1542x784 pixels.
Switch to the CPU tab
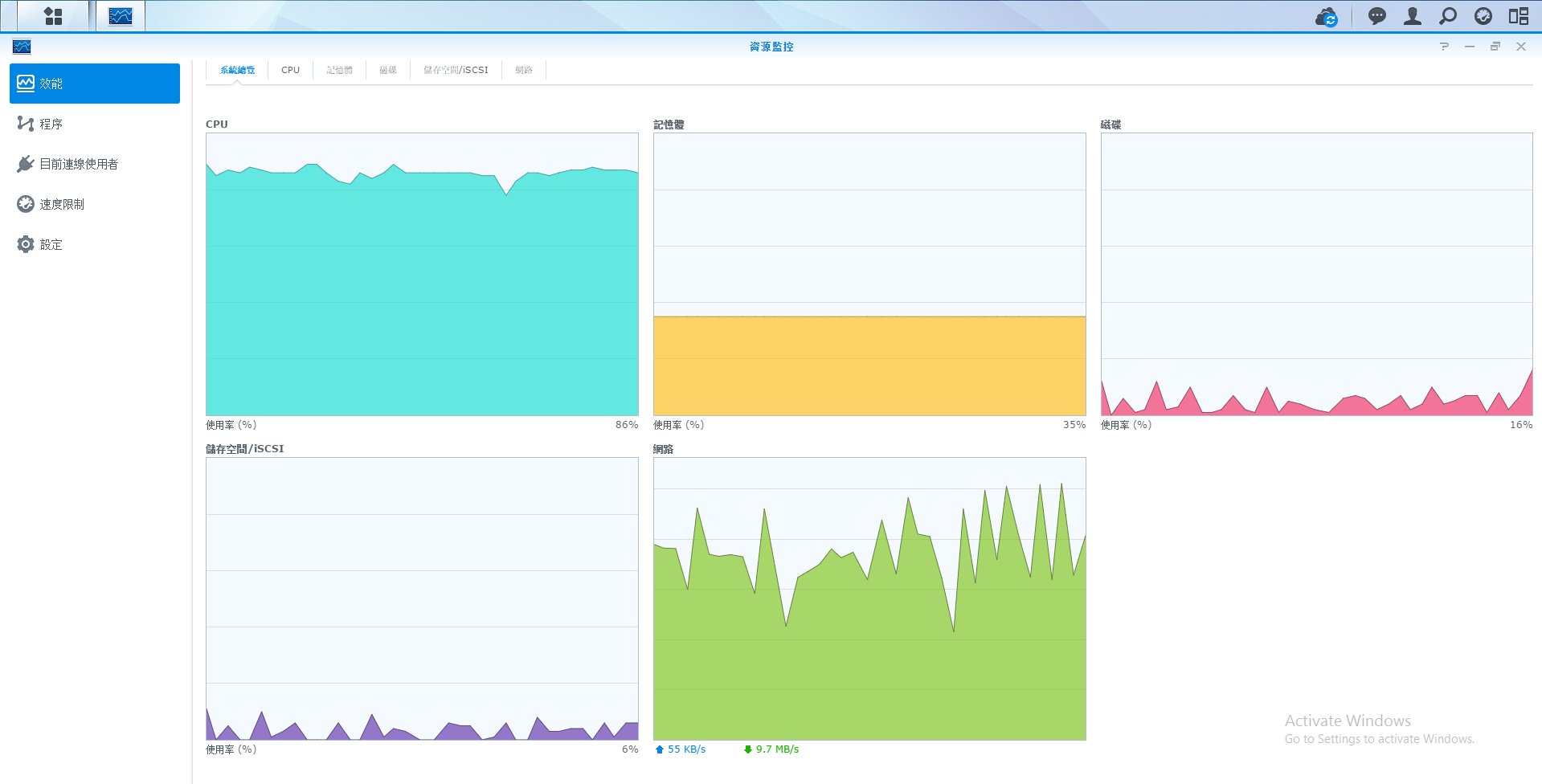pos(290,70)
